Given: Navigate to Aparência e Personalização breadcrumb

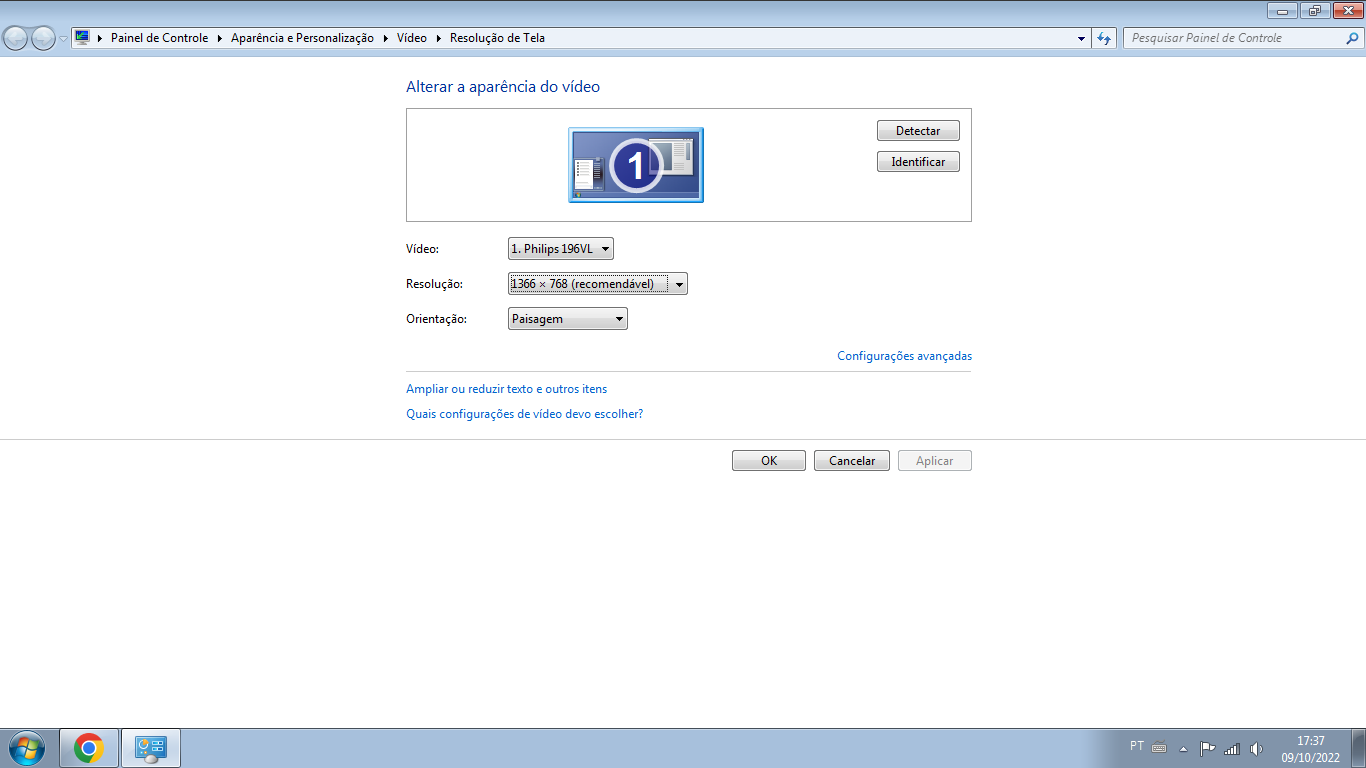Looking at the screenshot, I should (302, 38).
